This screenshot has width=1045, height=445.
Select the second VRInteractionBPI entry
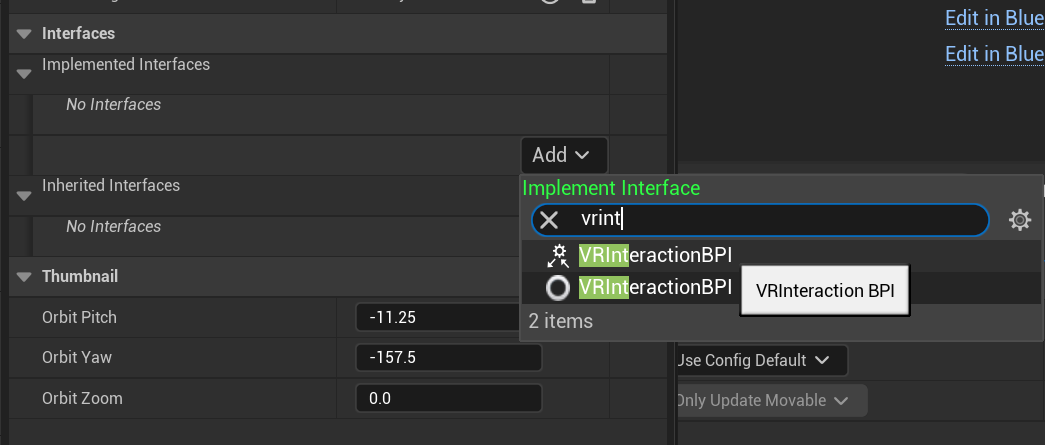[x=655, y=288]
